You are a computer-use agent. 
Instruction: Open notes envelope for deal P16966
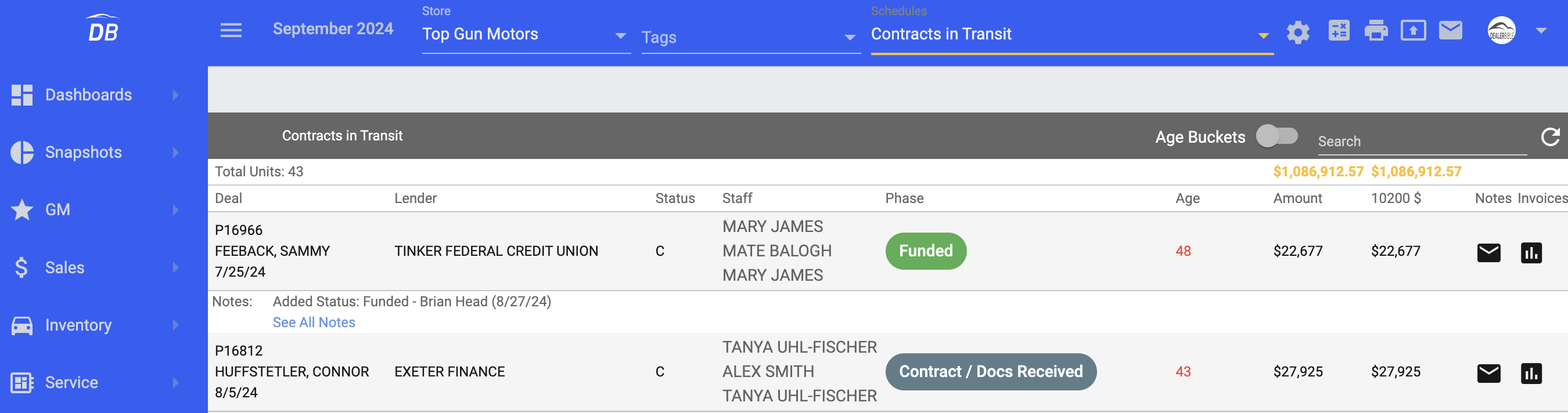pyautogui.click(x=1488, y=252)
